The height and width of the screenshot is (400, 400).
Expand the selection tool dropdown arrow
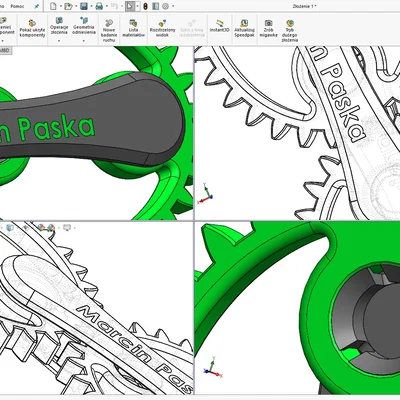pos(137,6)
